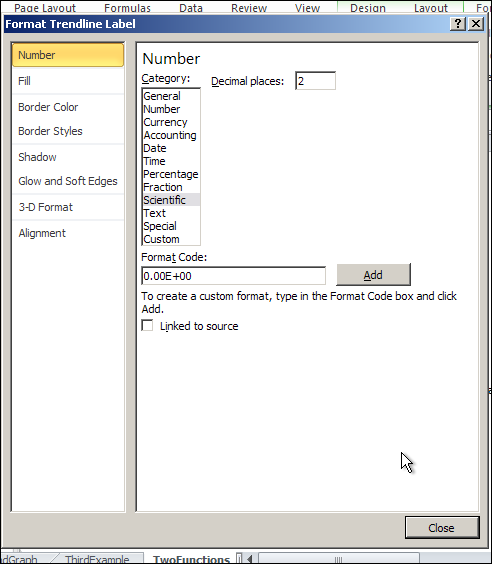Viewport: 492px width, 564px height.
Task: Choose Fraction from the category list
Action: click(x=171, y=187)
